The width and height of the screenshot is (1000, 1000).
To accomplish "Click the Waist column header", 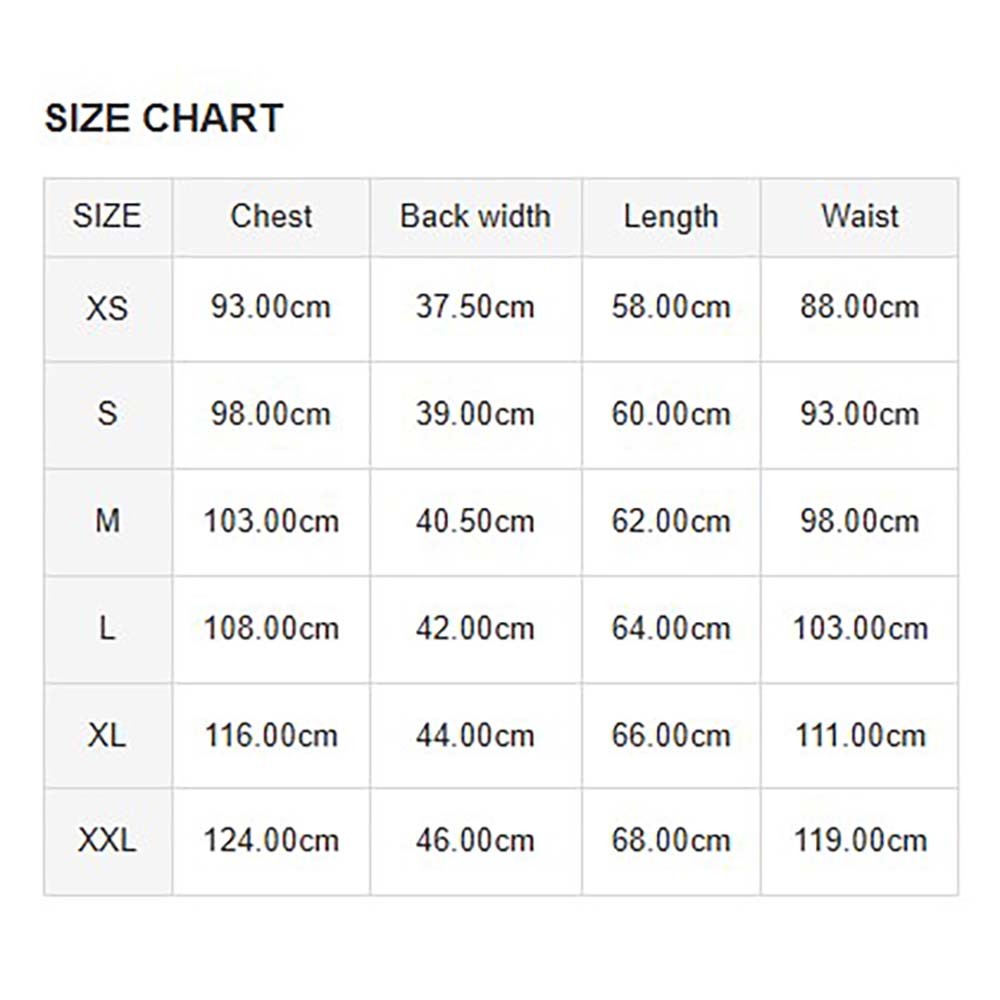I will 859,216.
